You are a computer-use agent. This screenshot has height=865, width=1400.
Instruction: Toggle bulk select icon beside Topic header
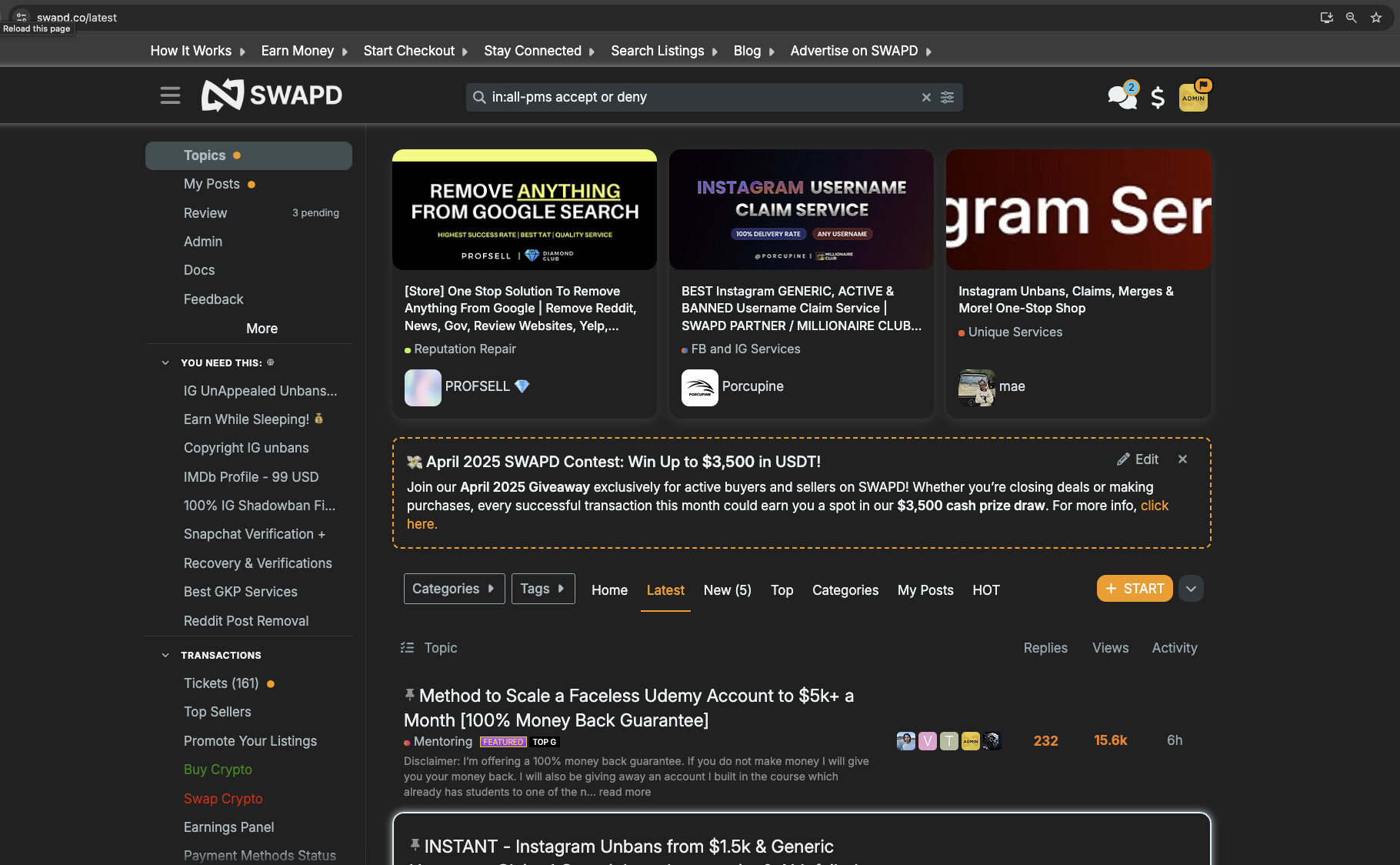point(407,648)
